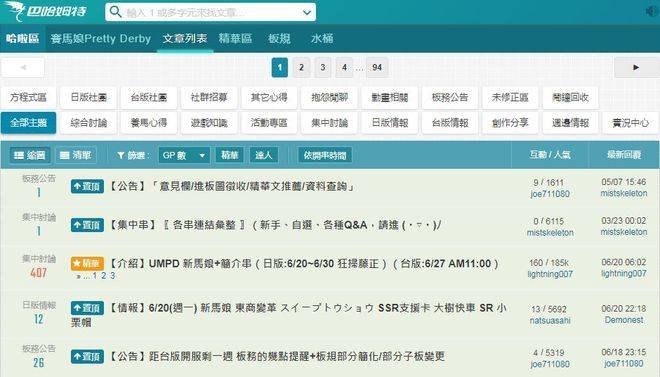The height and width of the screenshot is (377, 660).
Task: Click 置頂 badge on first announcement
Action: (x=87, y=186)
